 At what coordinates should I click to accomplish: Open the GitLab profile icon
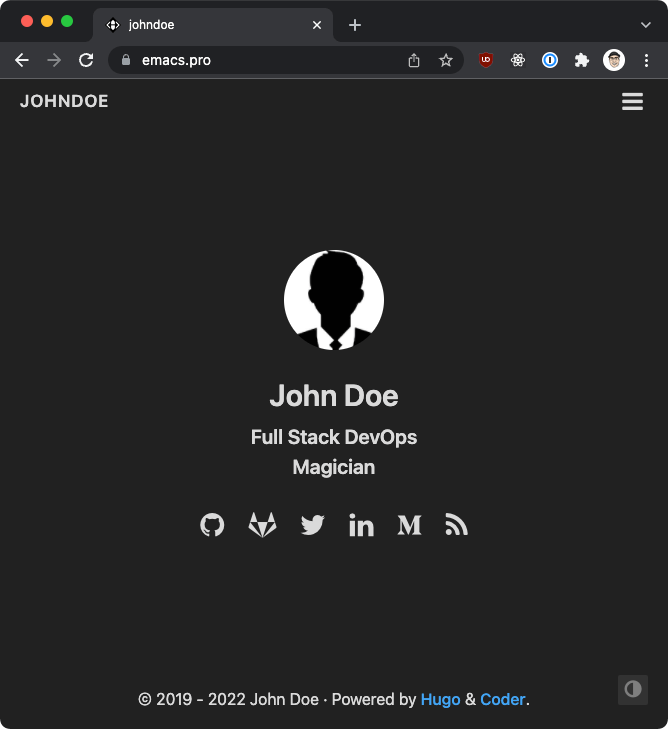(262, 525)
